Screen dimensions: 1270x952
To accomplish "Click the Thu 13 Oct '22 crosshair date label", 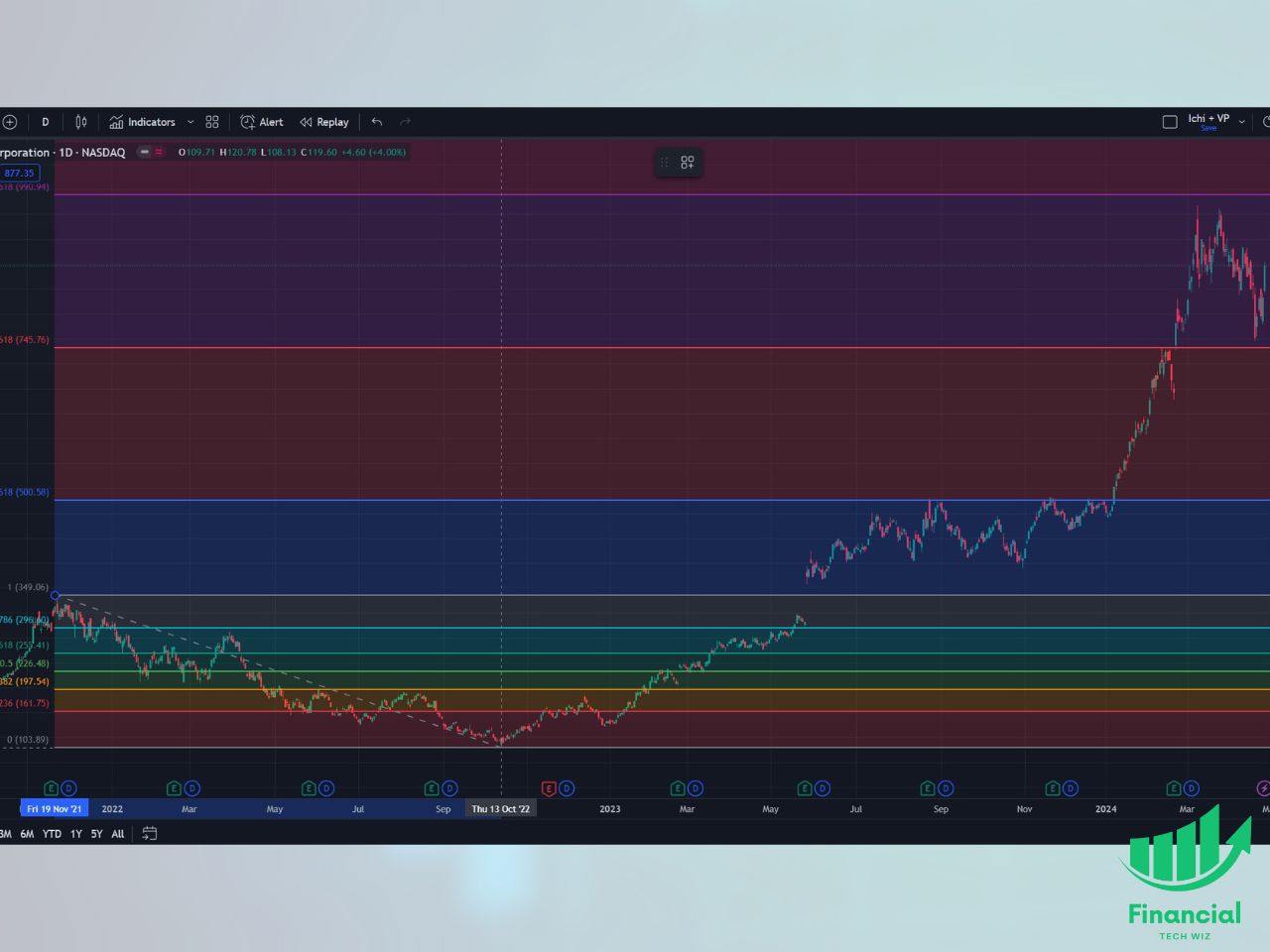I will tap(501, 809).
